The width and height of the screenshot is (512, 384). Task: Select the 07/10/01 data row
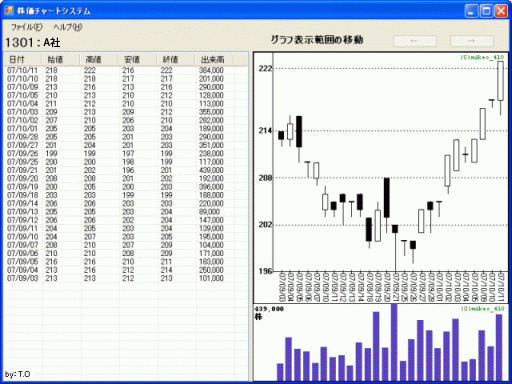click(x=126, y=128)
